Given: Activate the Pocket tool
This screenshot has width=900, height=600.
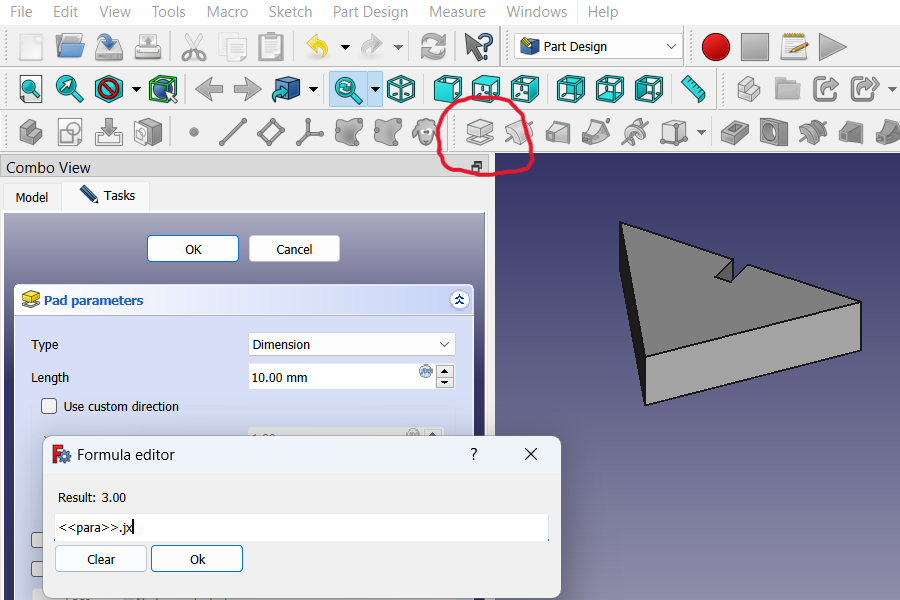Looking at the screenshot, I should pos(733,131).
